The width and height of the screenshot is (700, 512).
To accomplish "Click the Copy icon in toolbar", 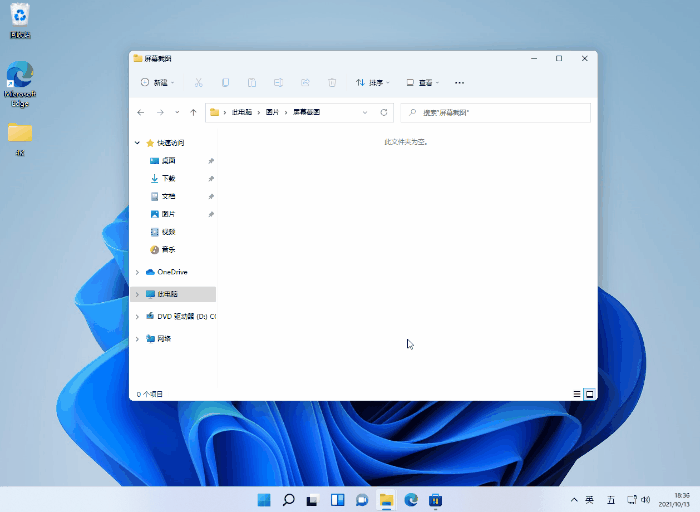I will (x=225, y=82).
